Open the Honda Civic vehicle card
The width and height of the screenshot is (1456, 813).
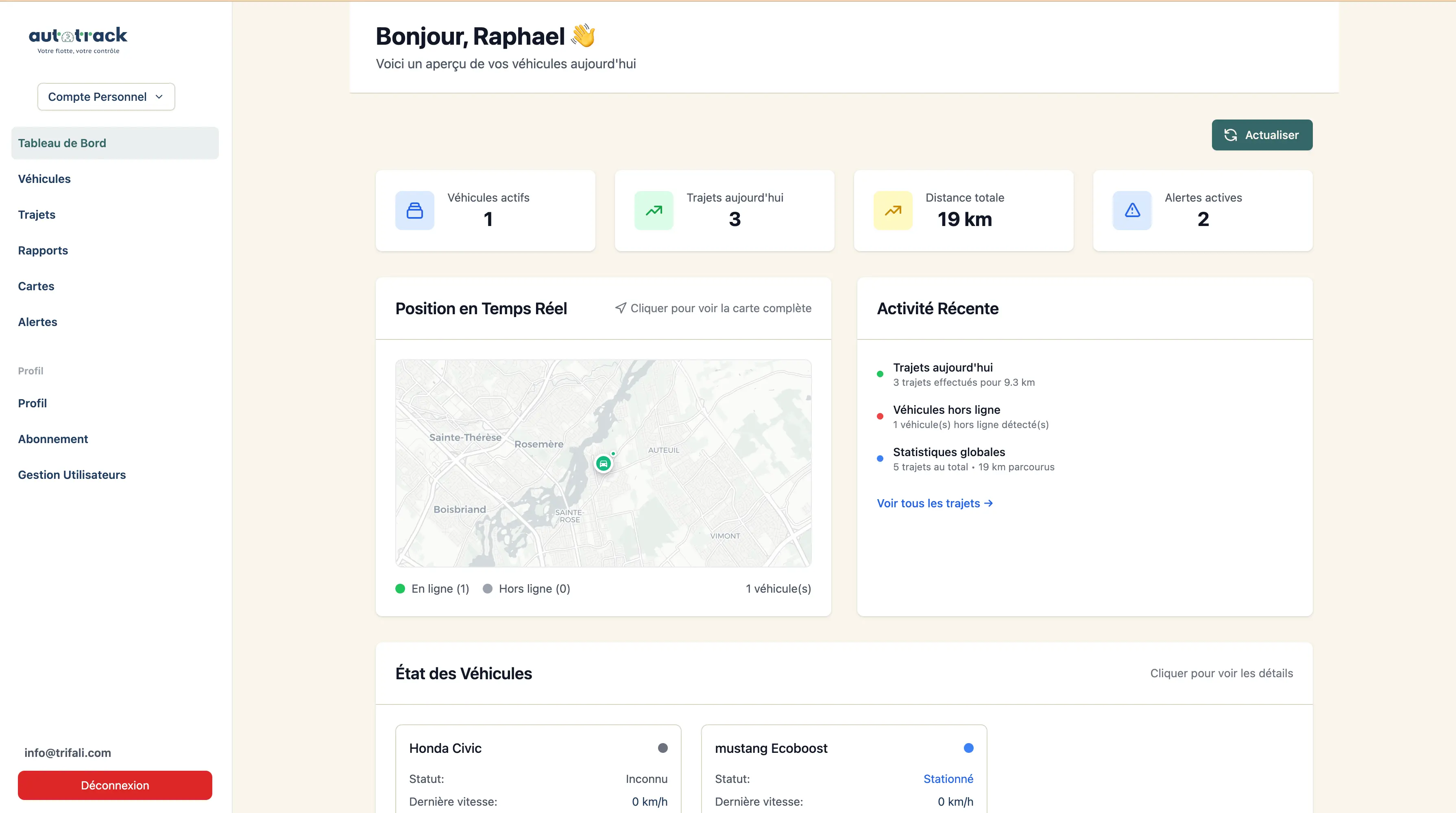[538, 768]
